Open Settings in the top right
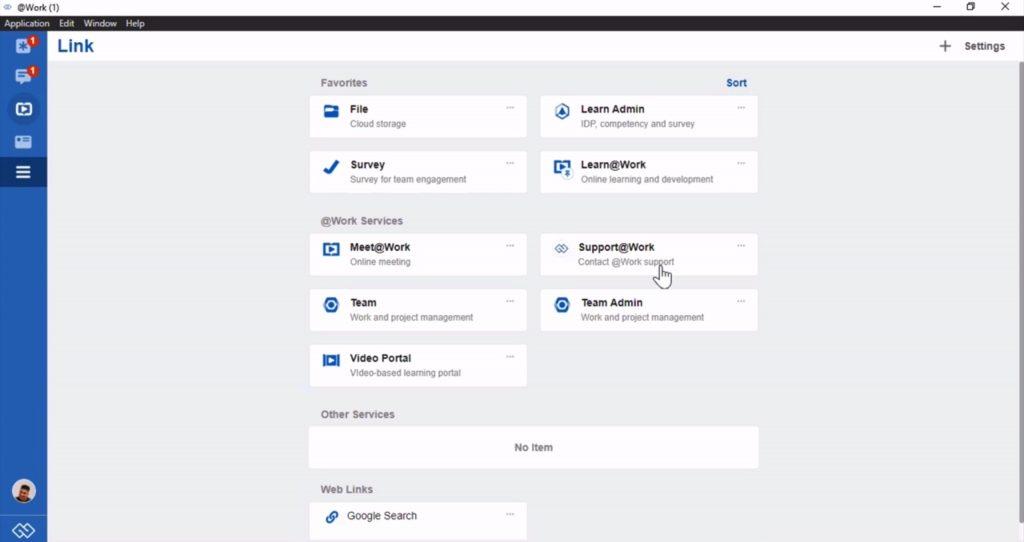Screen dimensions: 1024x542 point(984,46)
